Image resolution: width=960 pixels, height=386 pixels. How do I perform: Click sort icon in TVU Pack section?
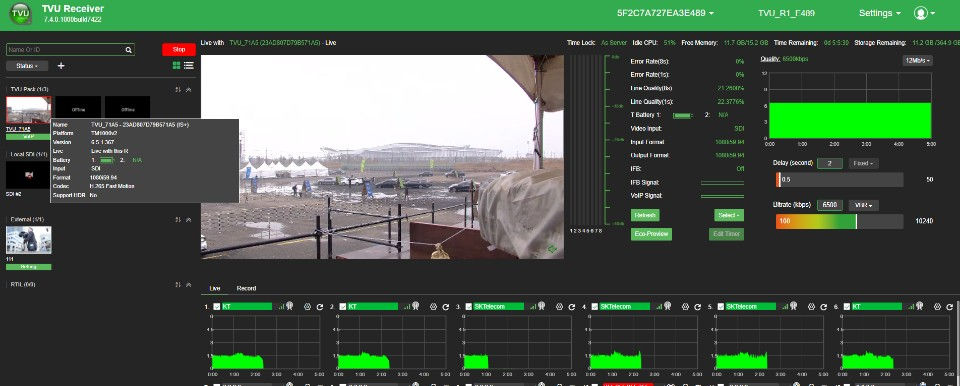tap(178, 89)
